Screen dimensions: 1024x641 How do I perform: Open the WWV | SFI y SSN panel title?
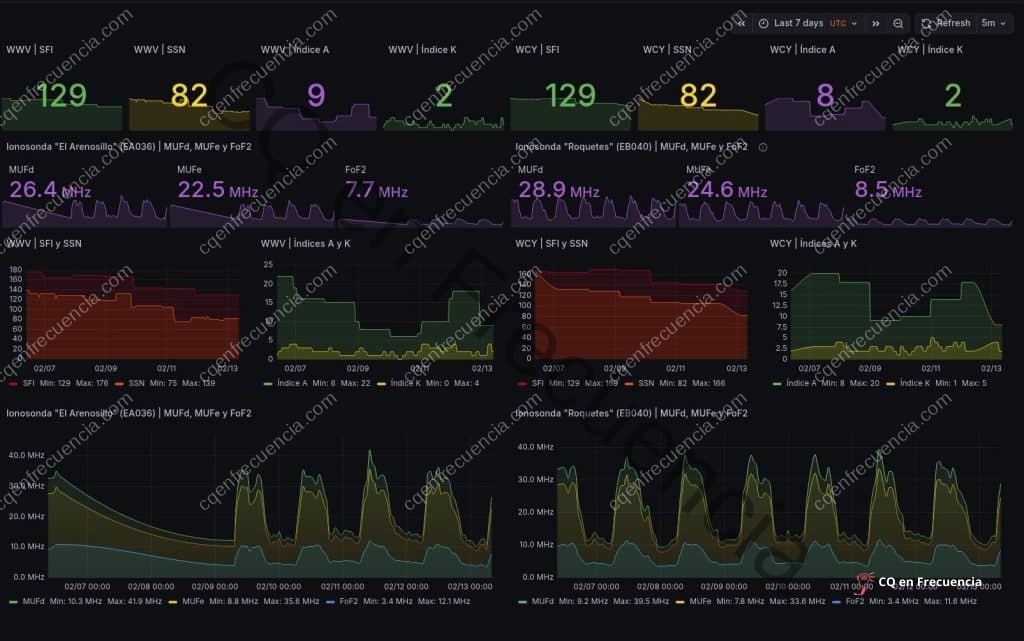[46, 243]
